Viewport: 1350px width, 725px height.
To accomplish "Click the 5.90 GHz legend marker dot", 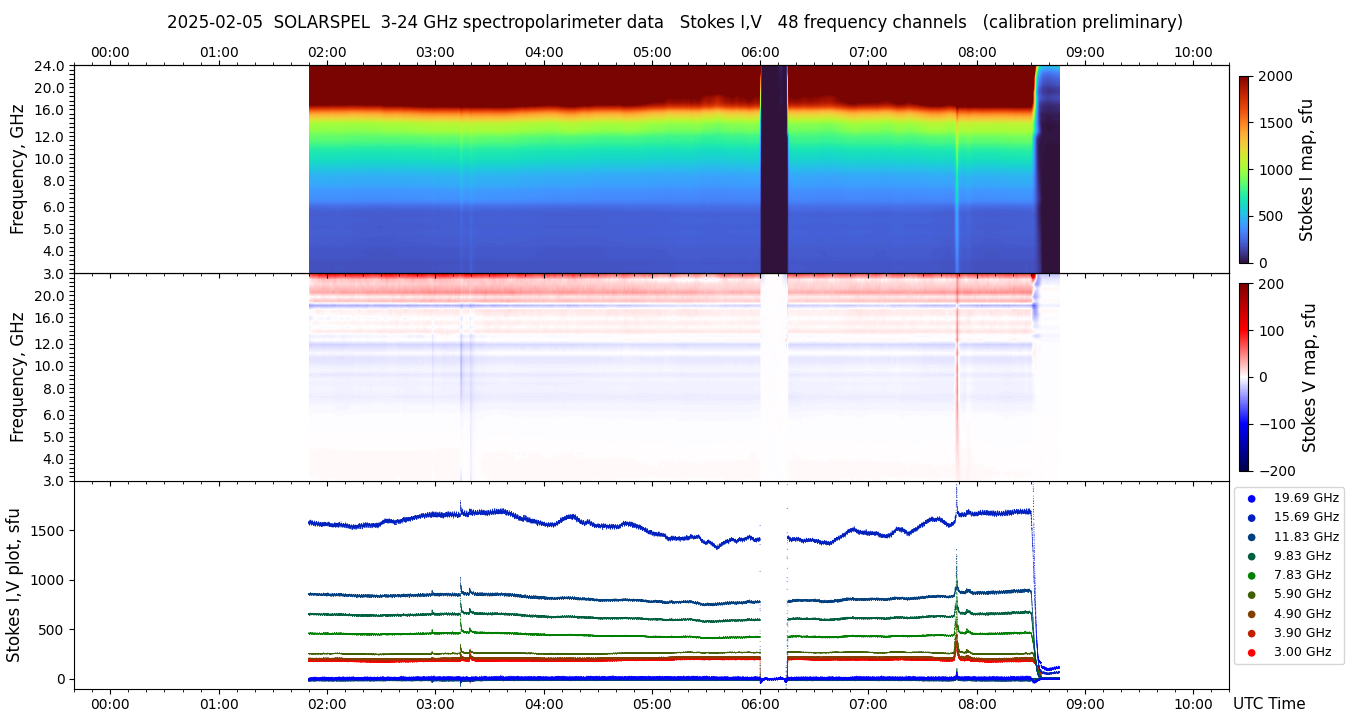I will click(1251, 595).
